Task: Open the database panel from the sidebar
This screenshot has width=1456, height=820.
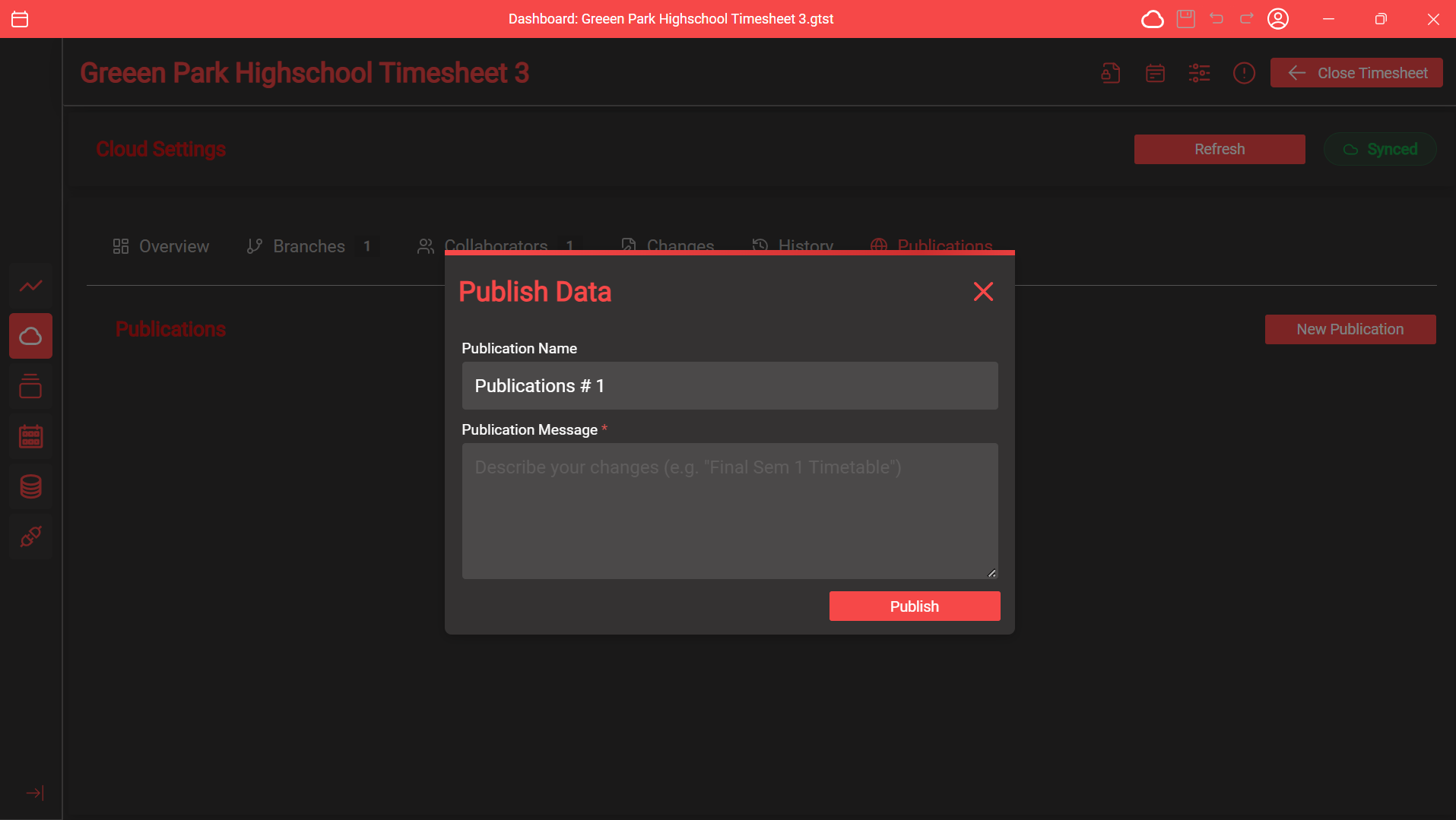Action: pos(30,486)
